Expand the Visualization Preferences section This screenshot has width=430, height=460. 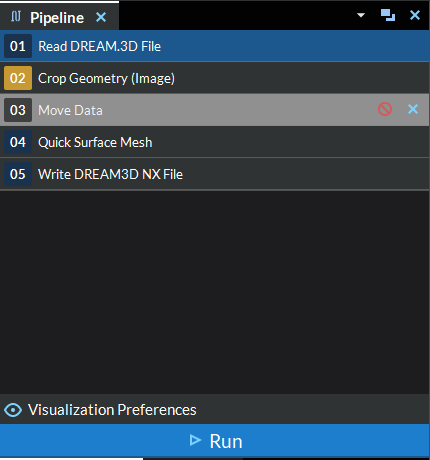pyautogui.click(x=215, y=409)
